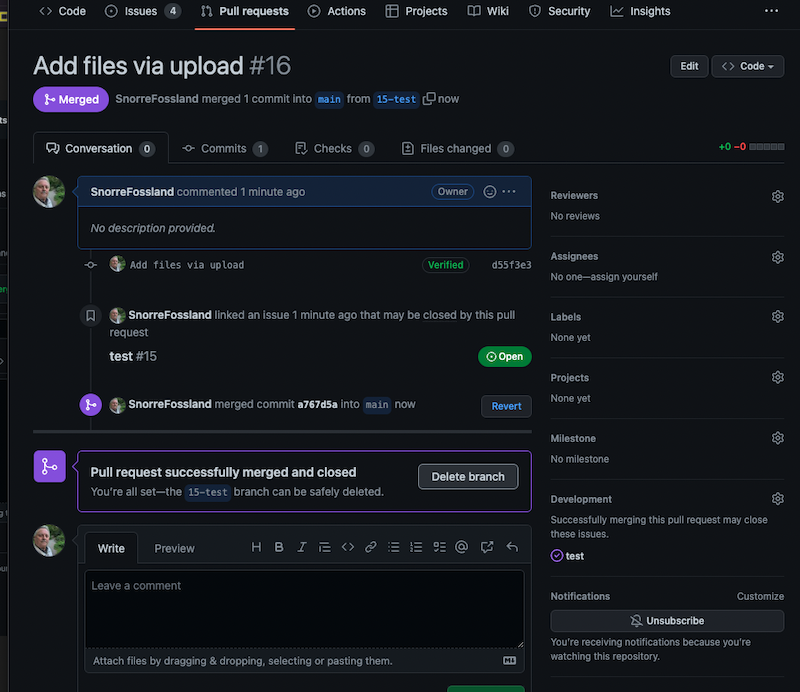Open SnorreFossland profile from comment header
This screenshot has width=800, height=692.
[x=132, y=192]
